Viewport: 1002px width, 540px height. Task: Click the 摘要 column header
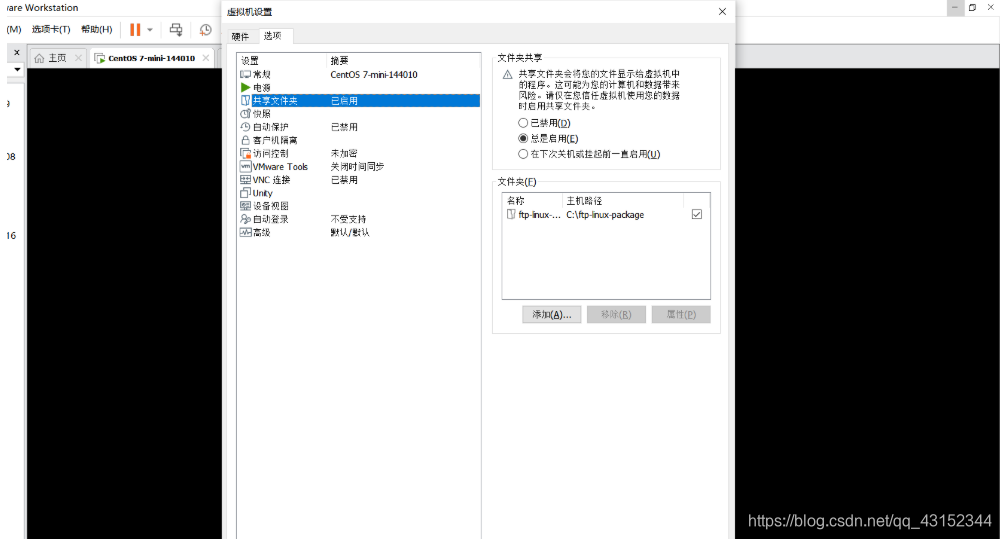[x=403, y=61]
